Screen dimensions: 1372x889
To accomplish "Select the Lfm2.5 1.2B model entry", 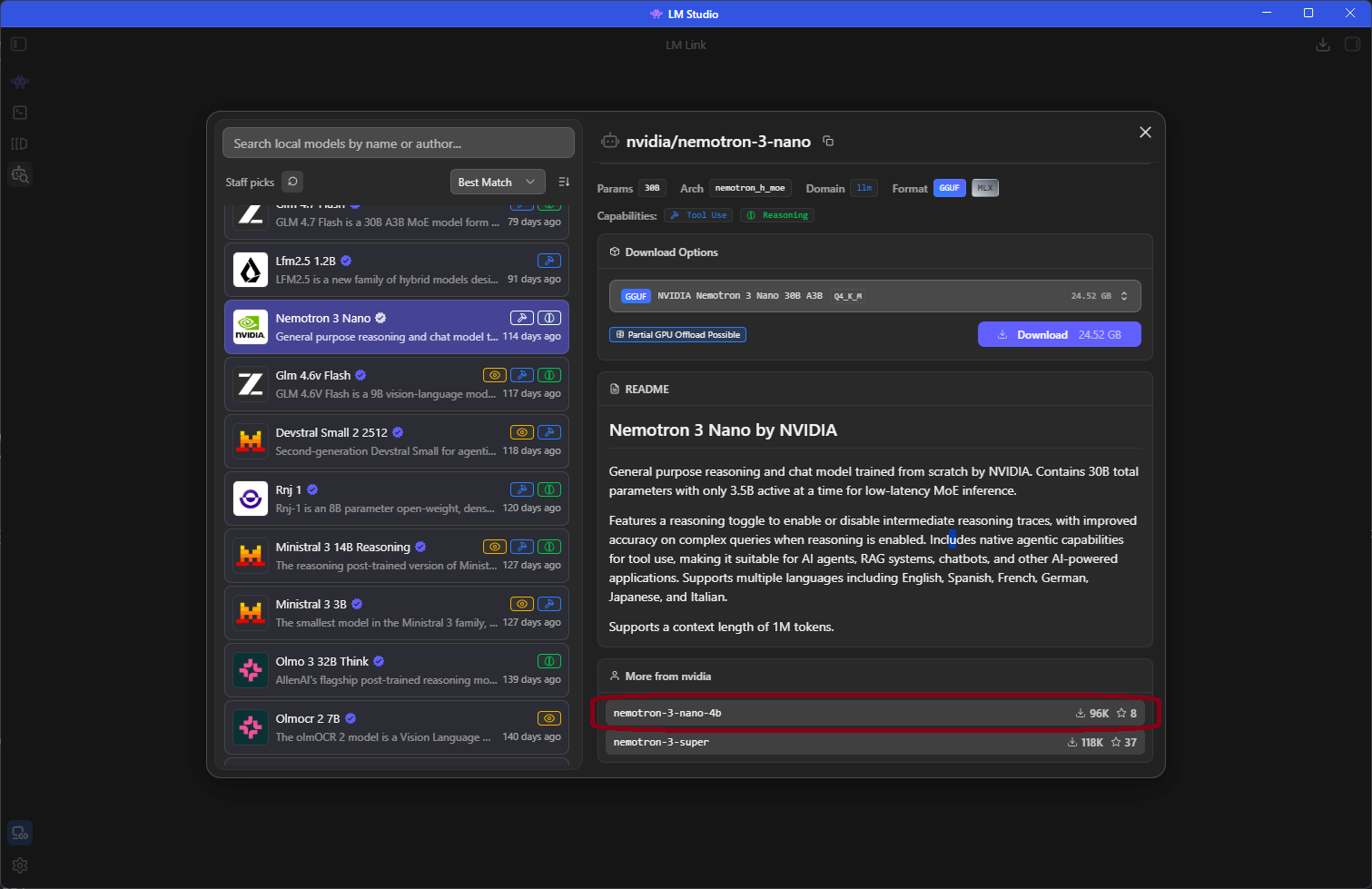I will click(x=397, y=270).
